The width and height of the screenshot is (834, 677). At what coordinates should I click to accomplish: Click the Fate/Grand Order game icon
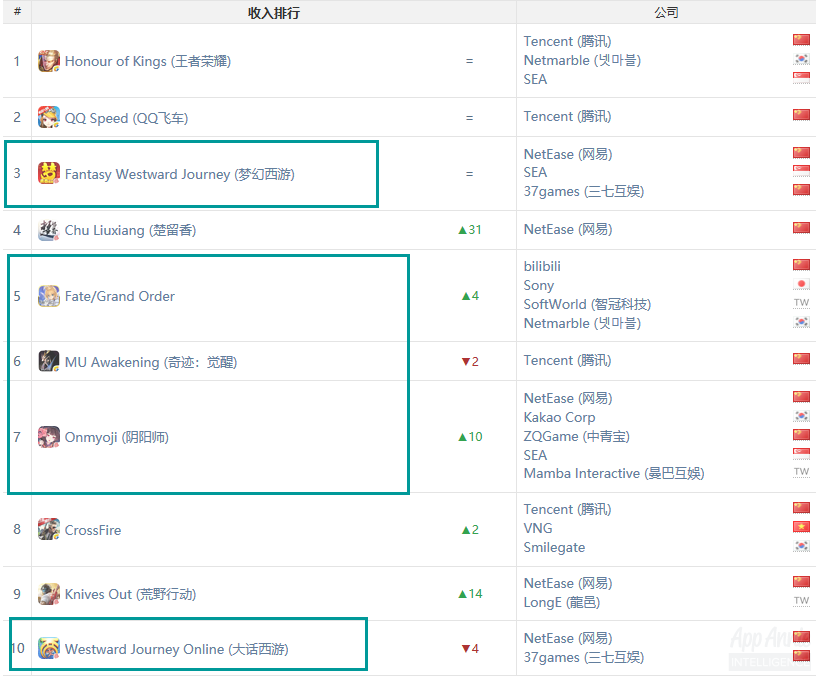(49, 296)
